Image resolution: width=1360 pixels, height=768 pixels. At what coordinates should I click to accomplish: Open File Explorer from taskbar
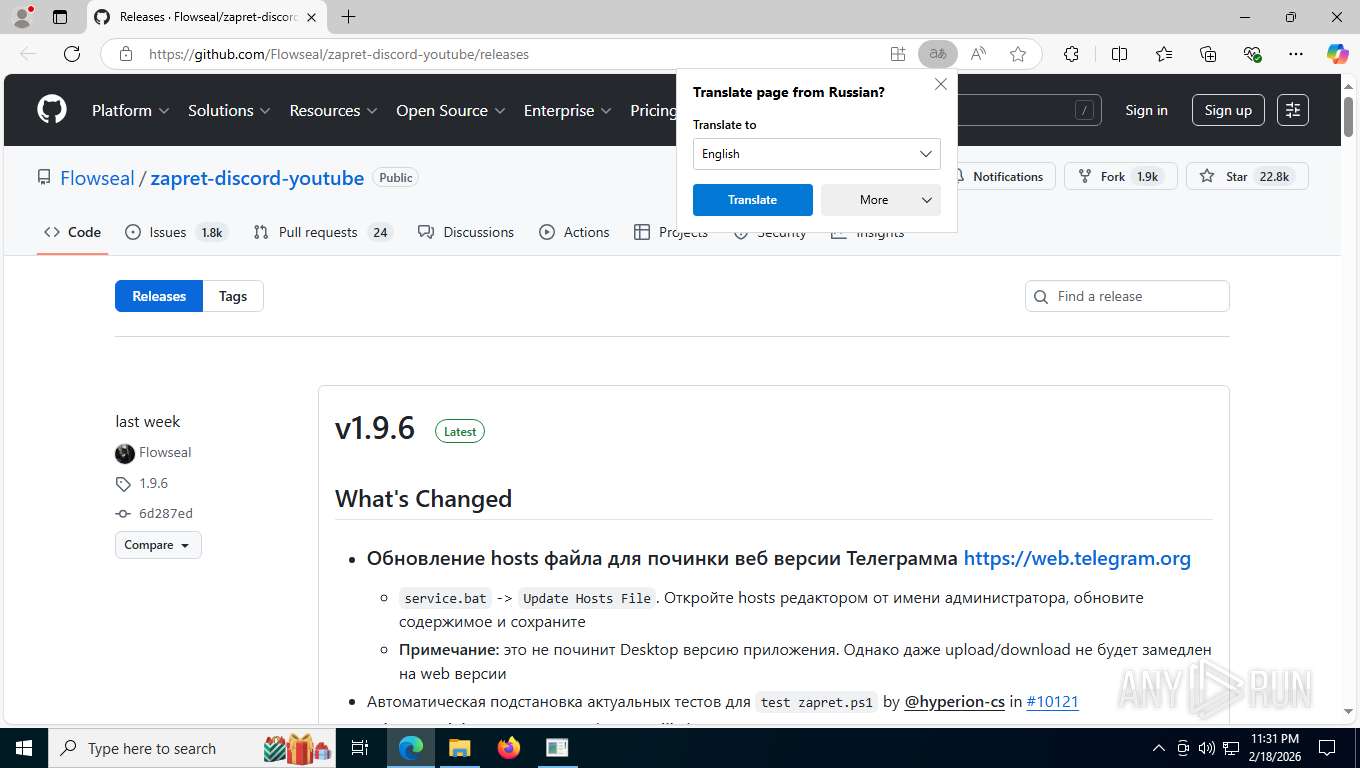click(x=459, y=748)
